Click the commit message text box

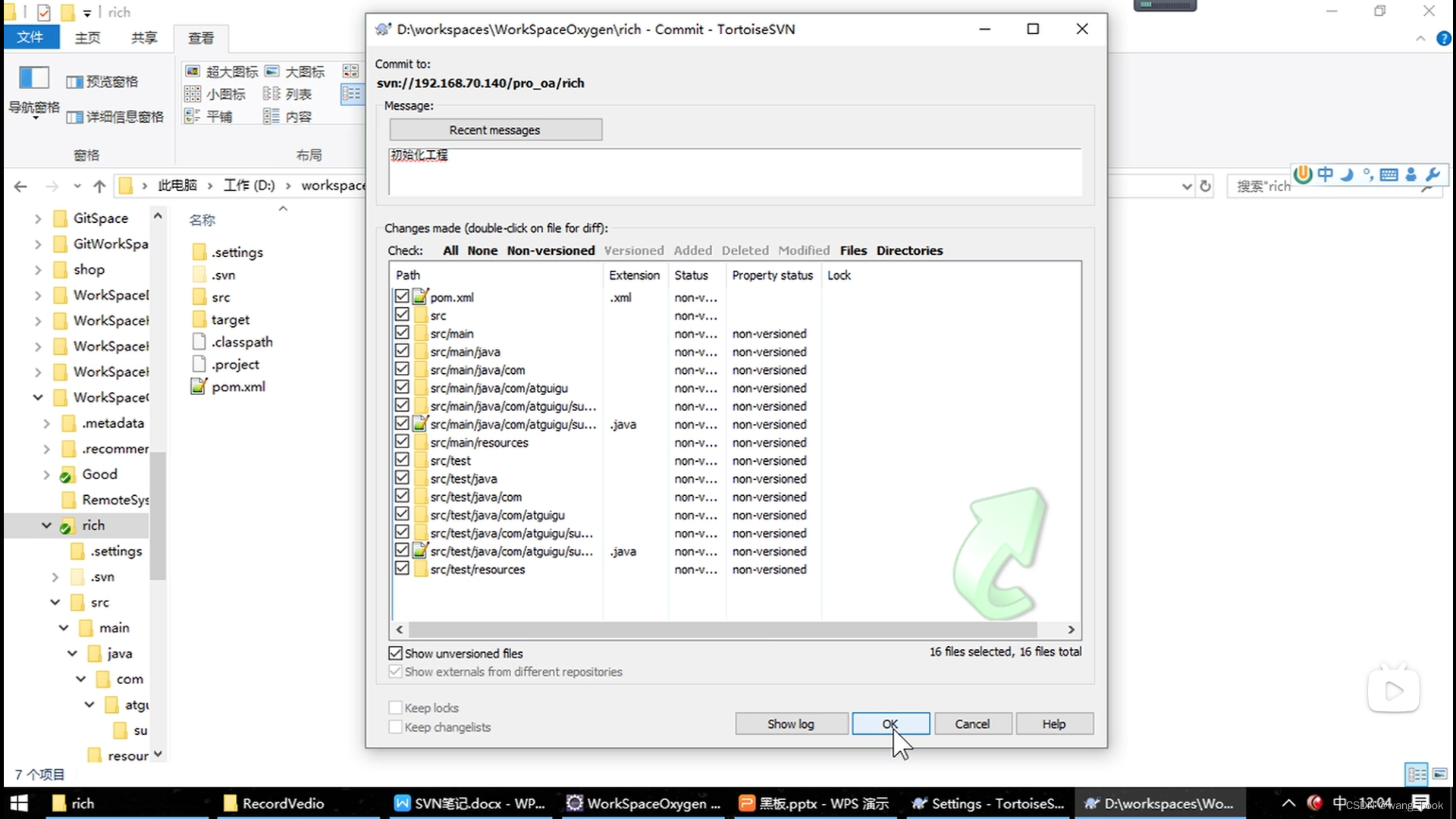pos(735,172)
